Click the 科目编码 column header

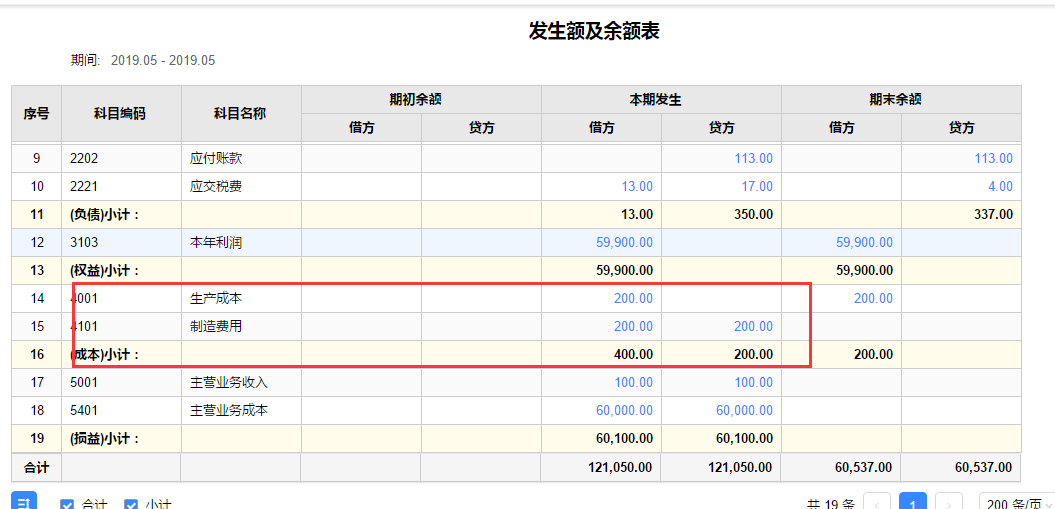click(x=121, y=113)
